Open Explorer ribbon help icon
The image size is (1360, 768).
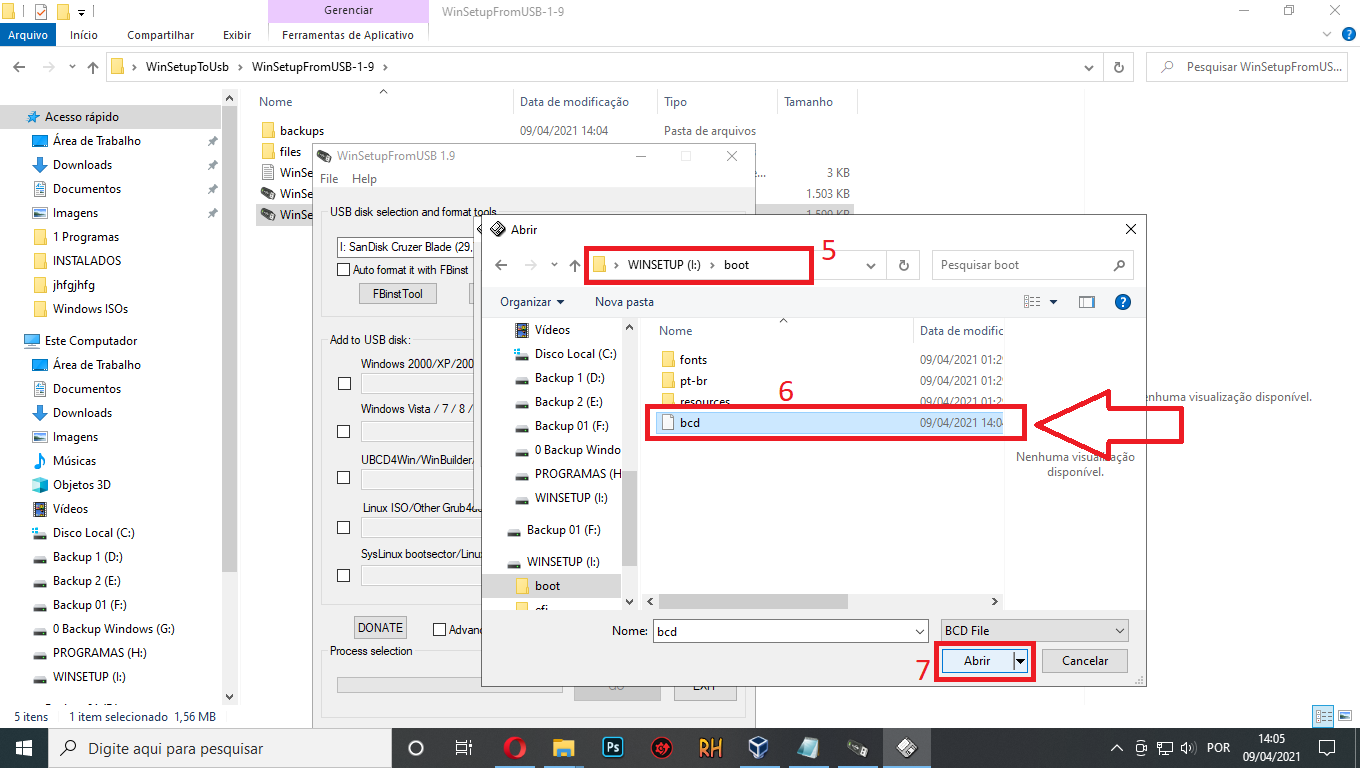1350,35
